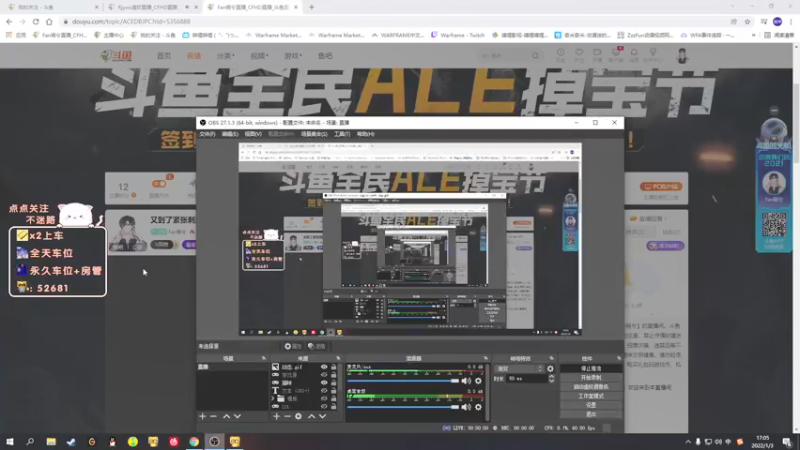This screenshot has width=800, height=450.
Task: Open the 文件(F) menu in OBS
Action: click(207, 134)
